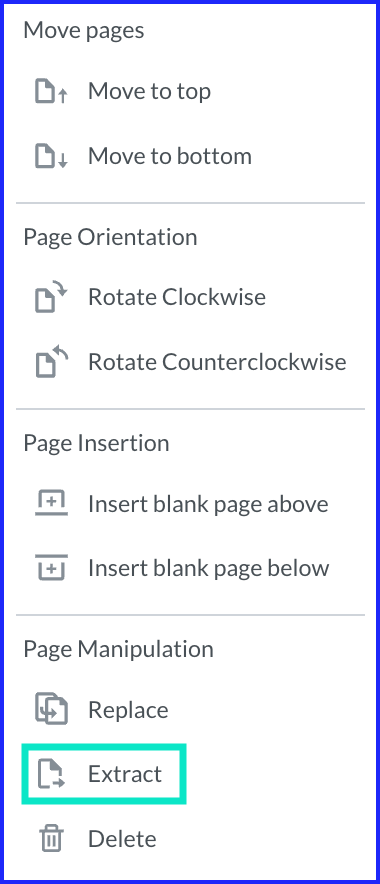This screenshot has width=380, height=884.
Task: Choose the highlighted "Extract" text
Action: [x=125, y=774]
